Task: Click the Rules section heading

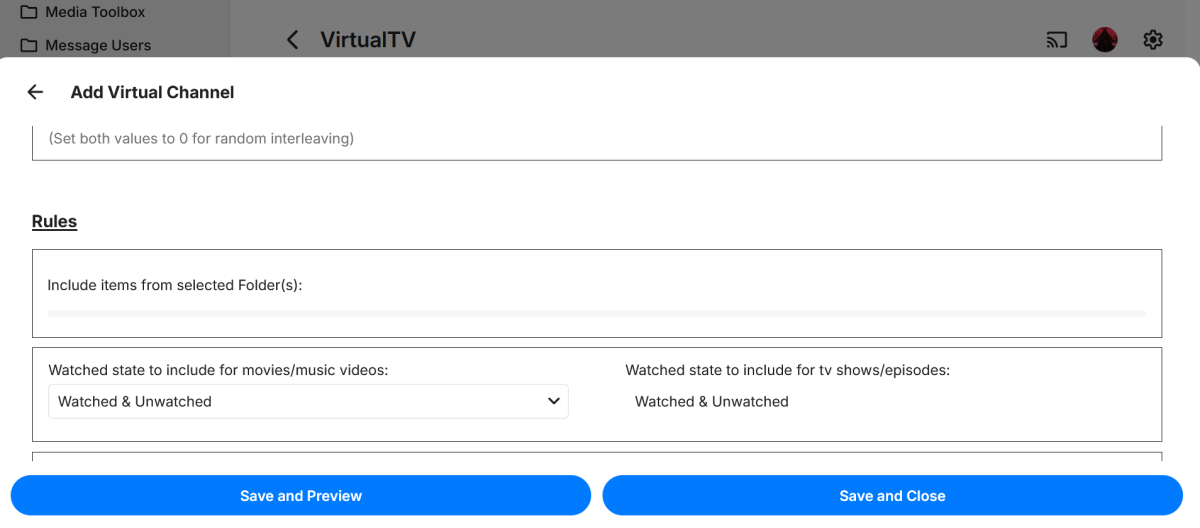Action: point(54,221)
